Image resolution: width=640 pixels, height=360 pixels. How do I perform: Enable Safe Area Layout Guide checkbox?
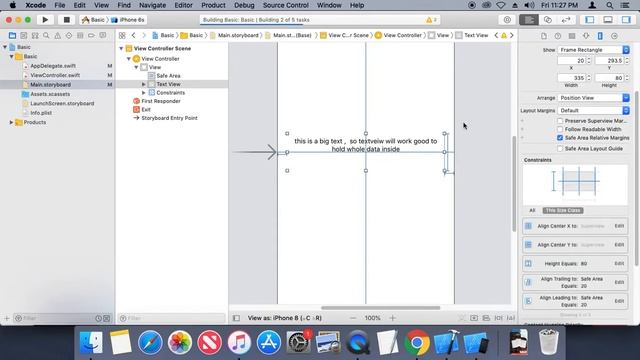tap(560, 149)
